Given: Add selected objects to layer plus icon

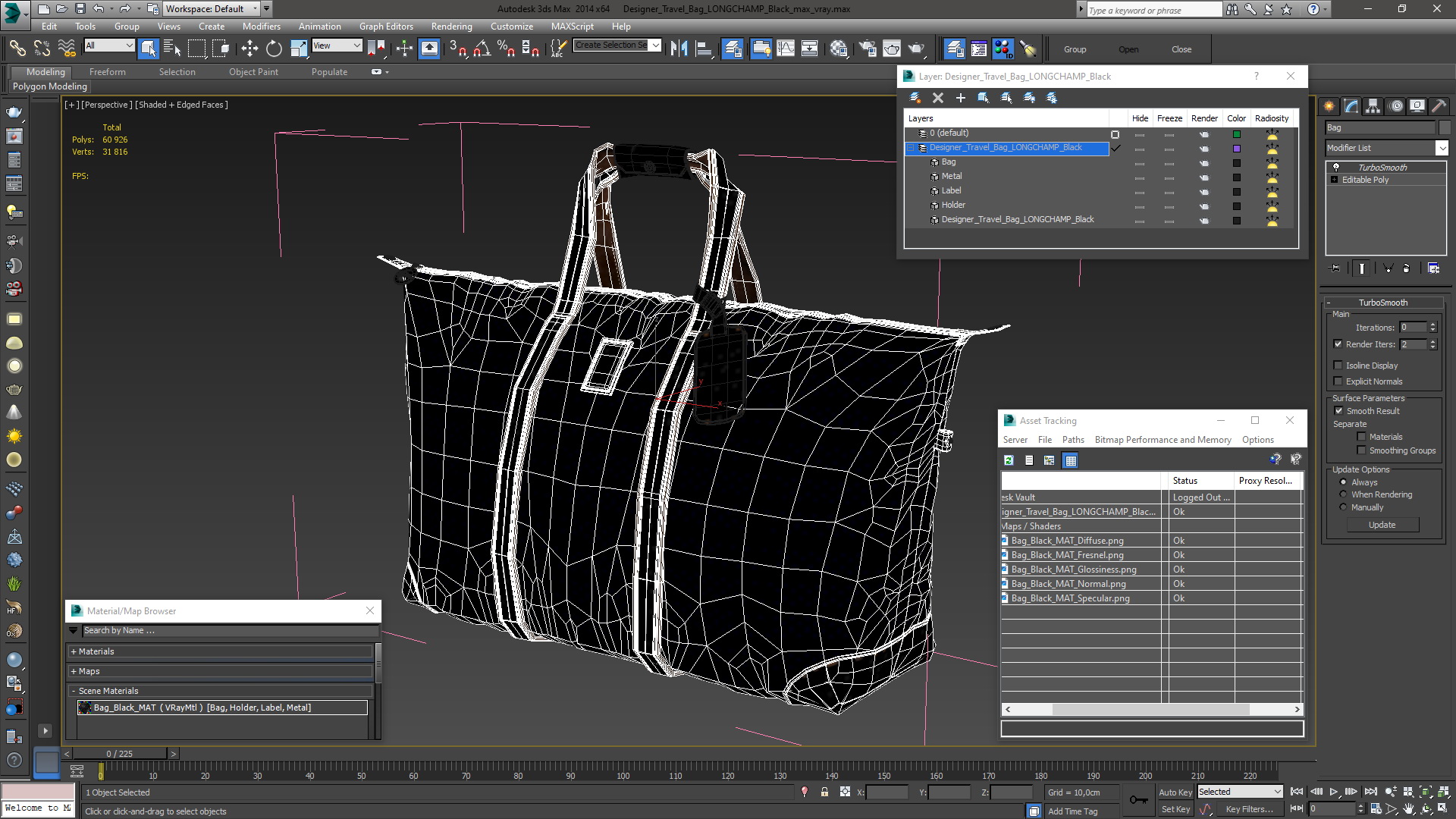Looking at the screenshot, I should [x=961, y=98].
